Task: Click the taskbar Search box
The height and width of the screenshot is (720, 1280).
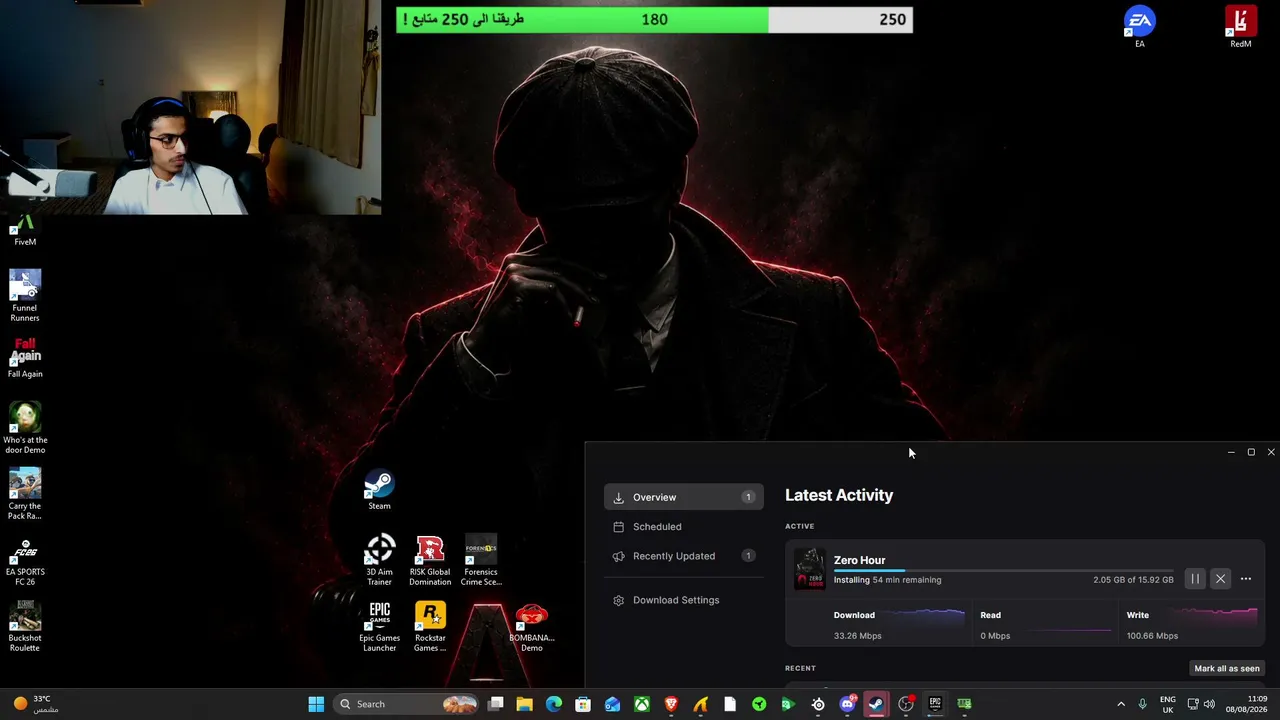Action: [x=408, y=704]
